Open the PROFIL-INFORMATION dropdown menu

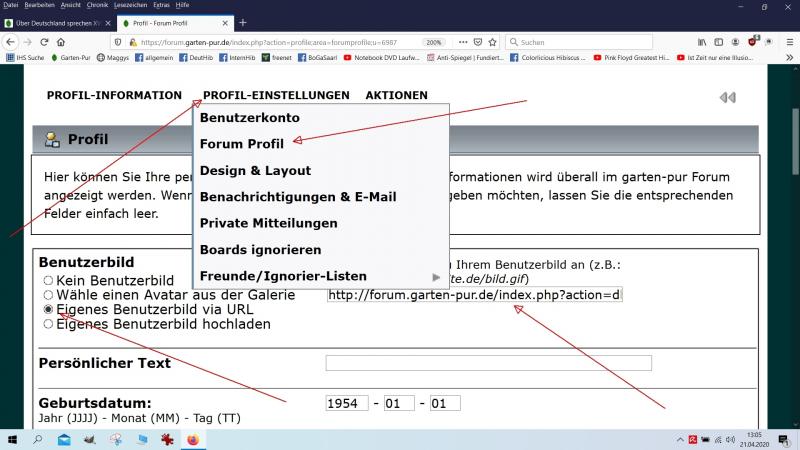[114, 96]
